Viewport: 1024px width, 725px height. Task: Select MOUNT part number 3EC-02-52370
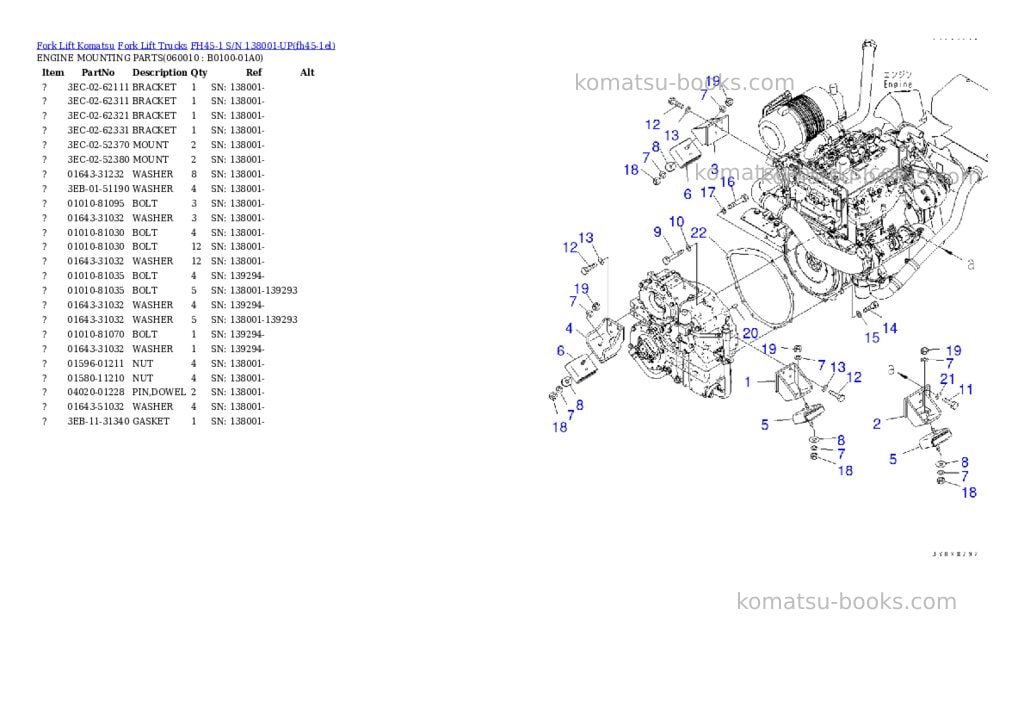98,145
